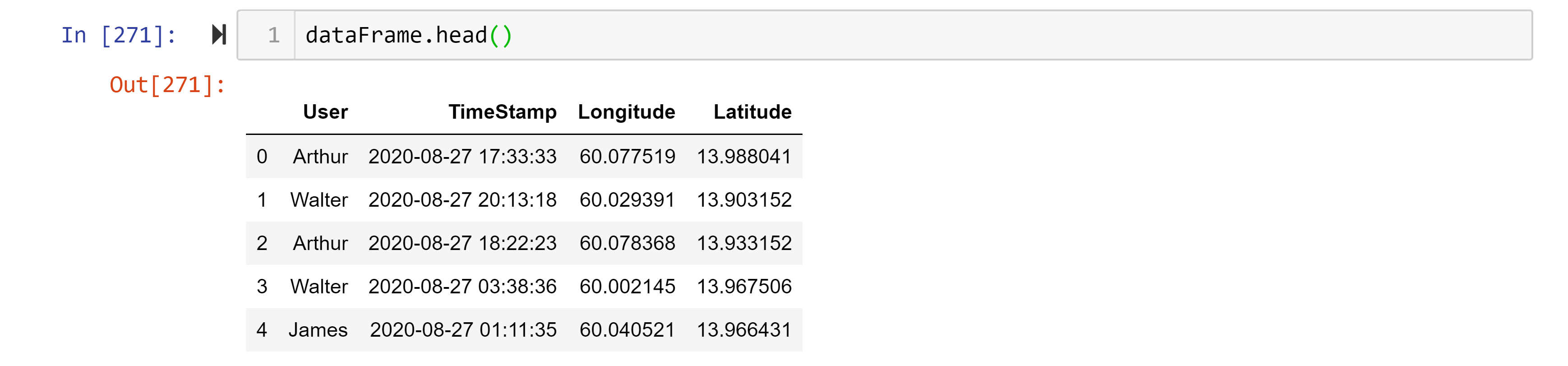1568x366 pixels.
Task: Click the James user cell
Action: (x=318, y=329)
